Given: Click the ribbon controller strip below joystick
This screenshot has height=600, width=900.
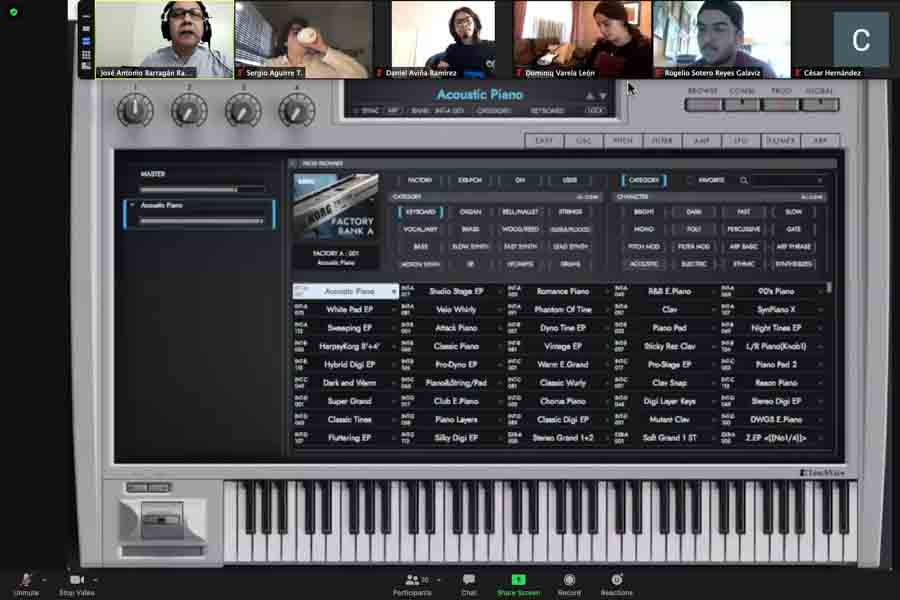Looking at the screenshot, I should (x=162, y=551).
